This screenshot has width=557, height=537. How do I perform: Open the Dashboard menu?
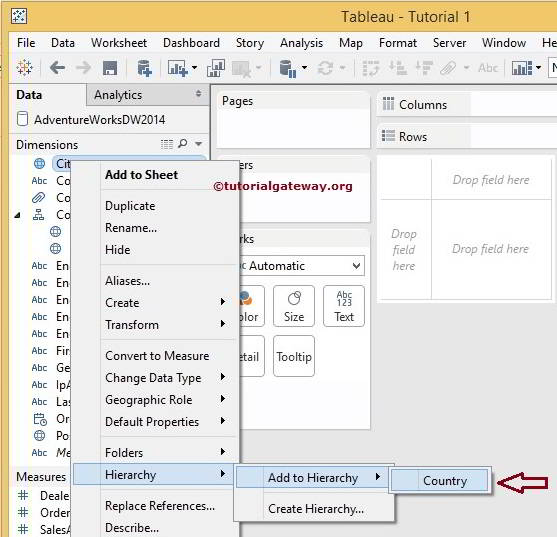coord(191,43)
